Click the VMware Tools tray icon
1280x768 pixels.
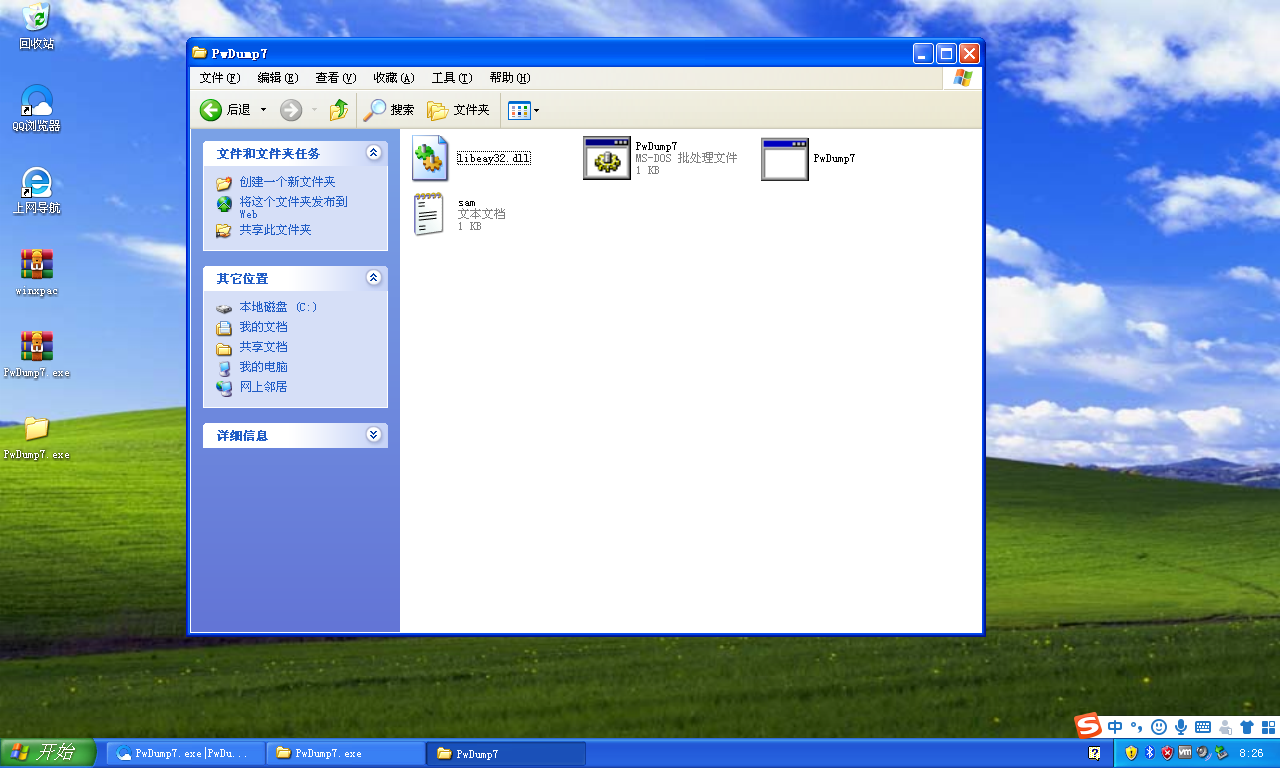[x=1185, y=753]
